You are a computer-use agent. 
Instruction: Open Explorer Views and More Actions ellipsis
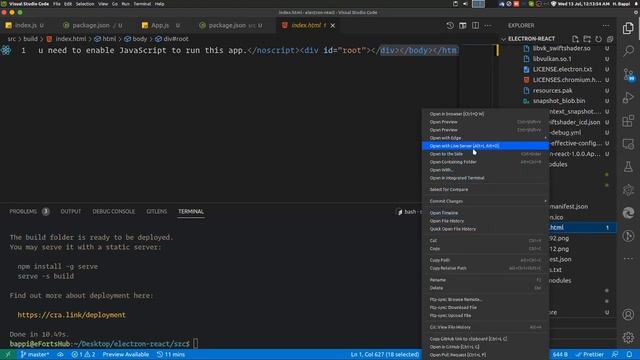(x=606, y=25)
